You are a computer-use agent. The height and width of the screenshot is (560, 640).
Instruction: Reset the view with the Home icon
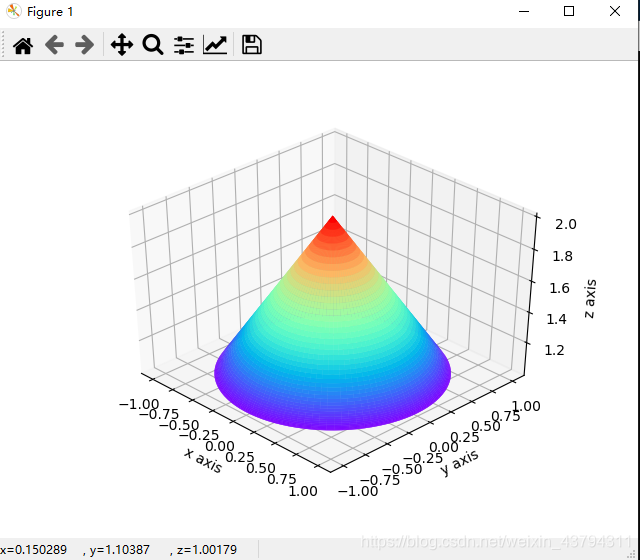pos(23,45)
